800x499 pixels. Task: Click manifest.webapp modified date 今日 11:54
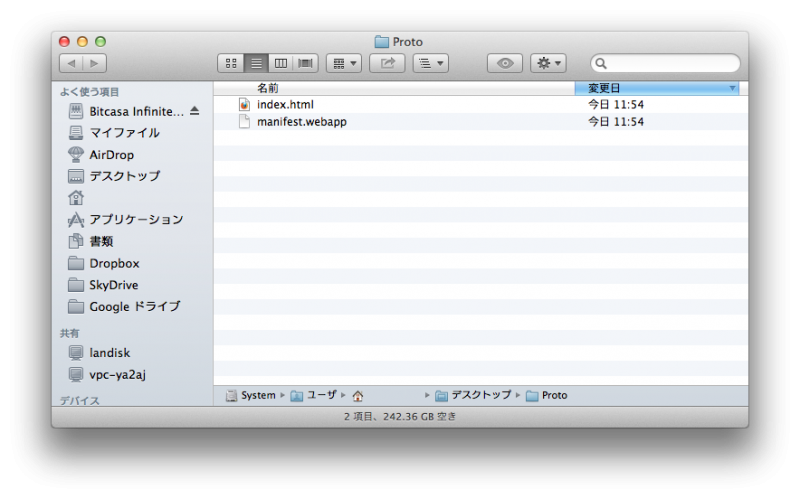[x=616, y=122]
